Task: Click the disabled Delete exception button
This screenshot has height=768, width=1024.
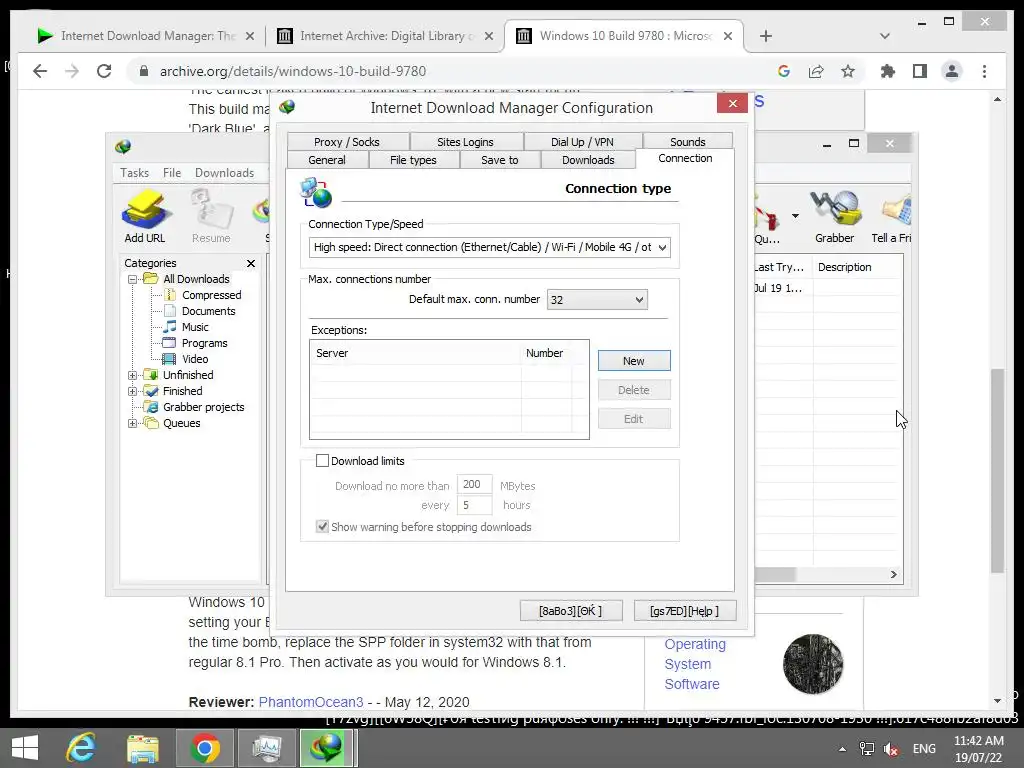Action: [633, 390]
